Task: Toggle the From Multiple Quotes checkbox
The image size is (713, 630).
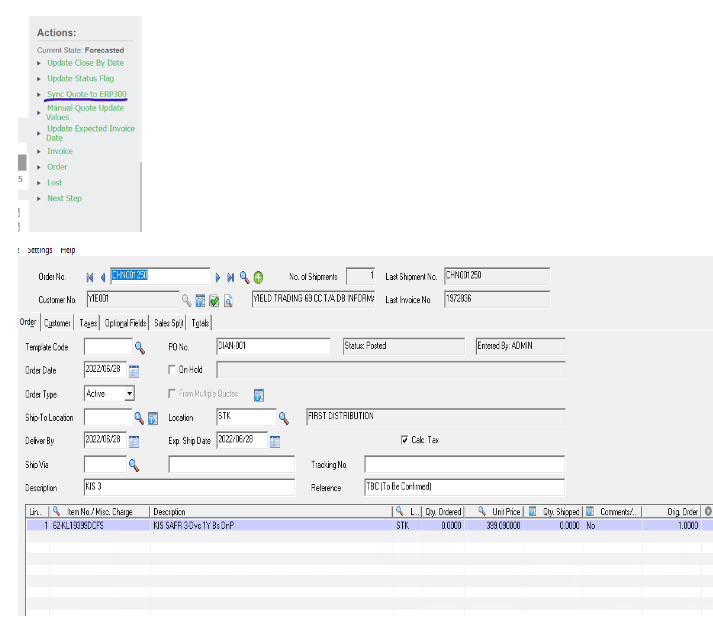Action: coord(172,394)
